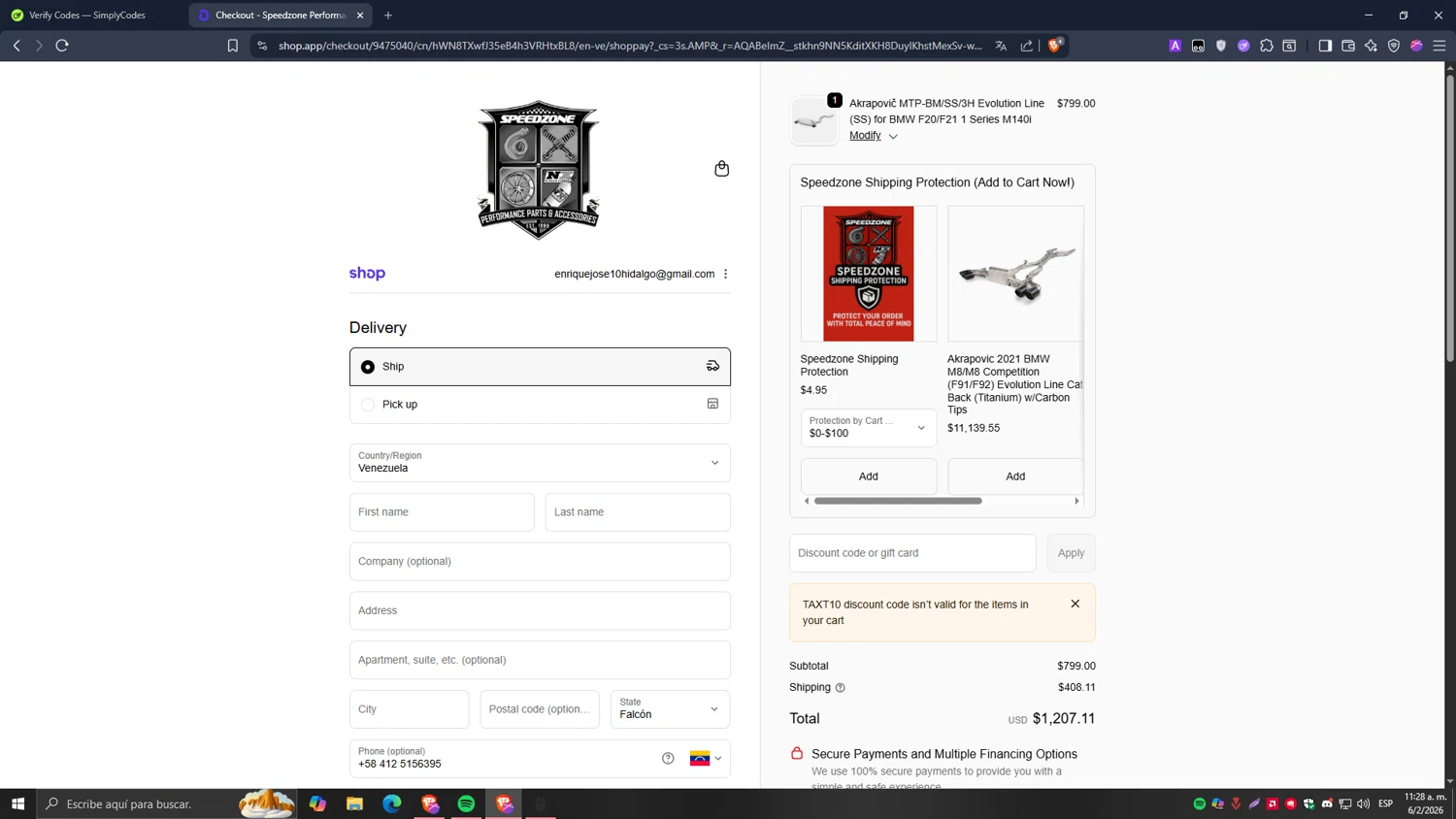
Task: Click the Apply discount button
Action: click(x=1071, y=553)
